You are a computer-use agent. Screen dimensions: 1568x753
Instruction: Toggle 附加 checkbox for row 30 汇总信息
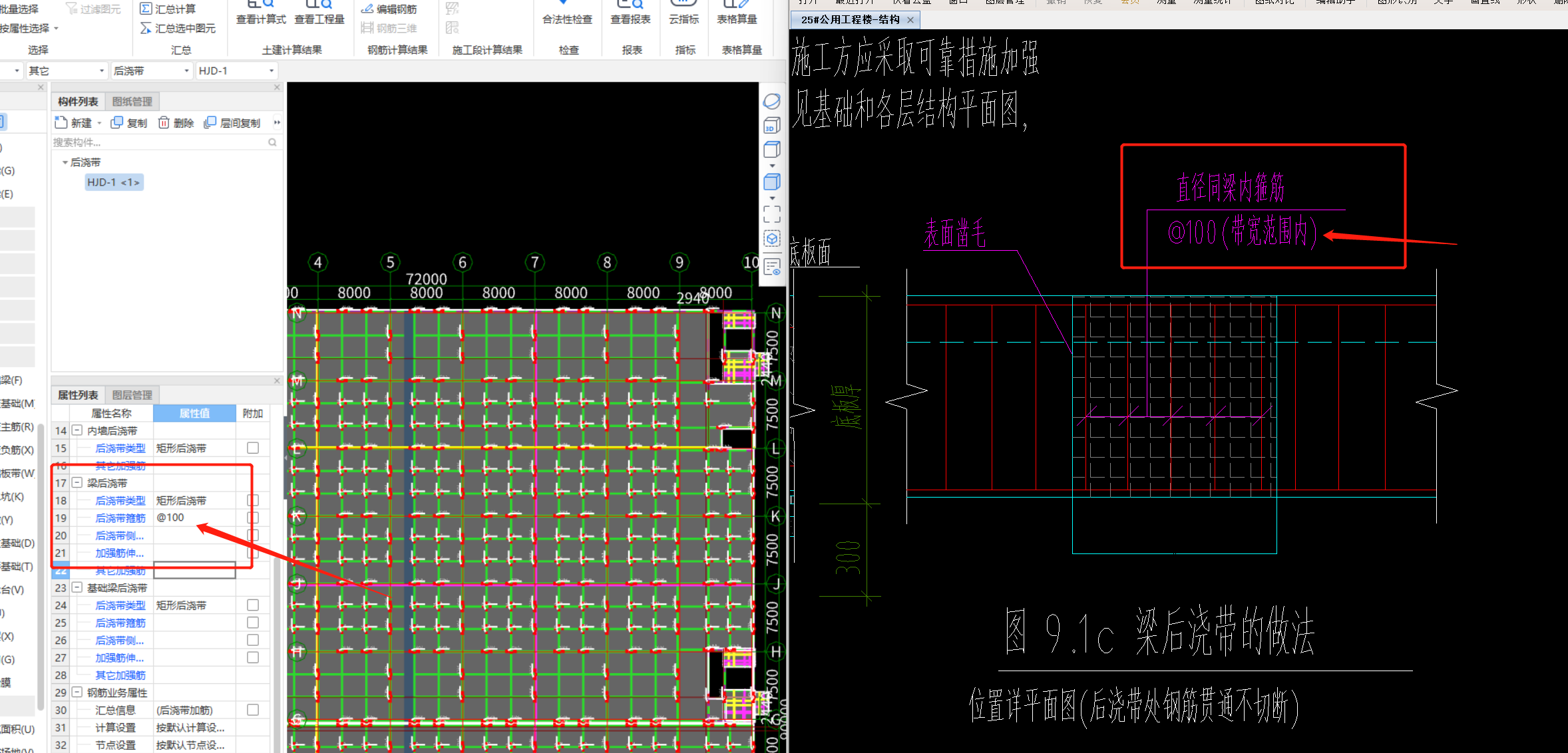click(x=253, y=710)
